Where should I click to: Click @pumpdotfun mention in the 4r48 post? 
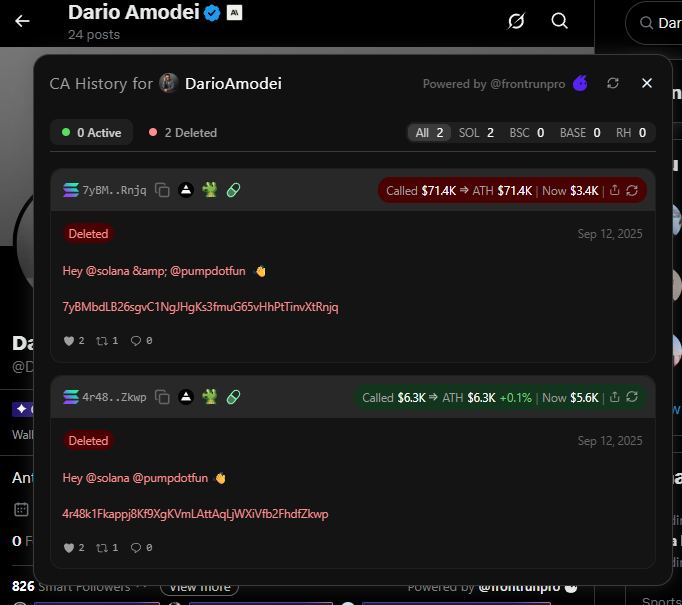[x=170, y=478]
